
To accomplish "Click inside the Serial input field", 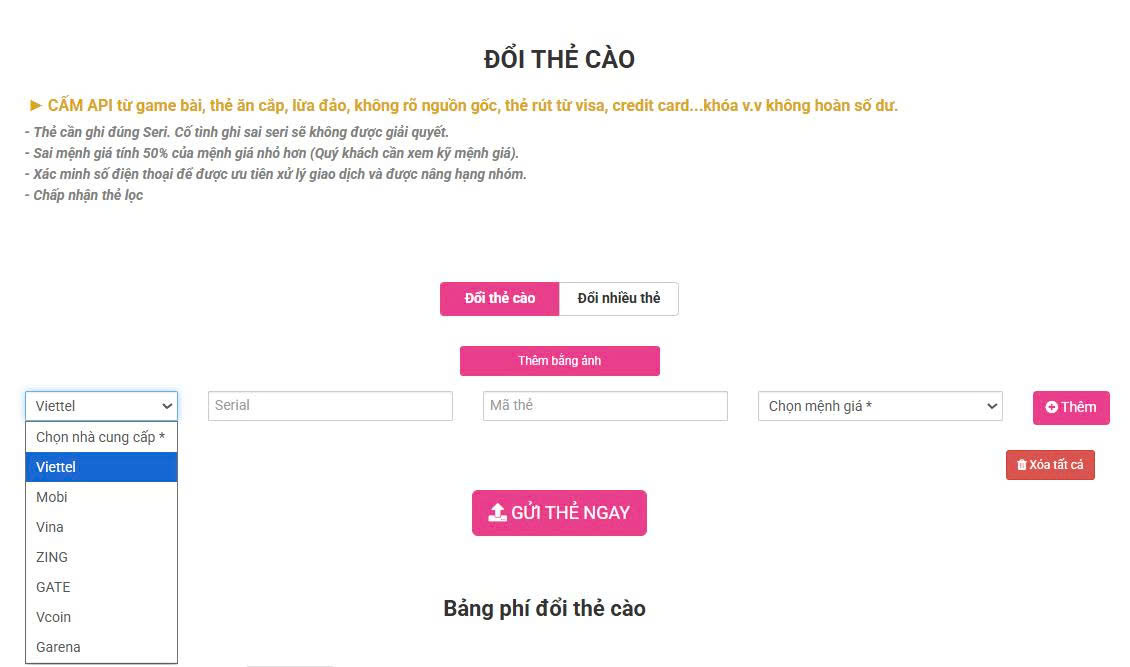I will coord(330,405).
